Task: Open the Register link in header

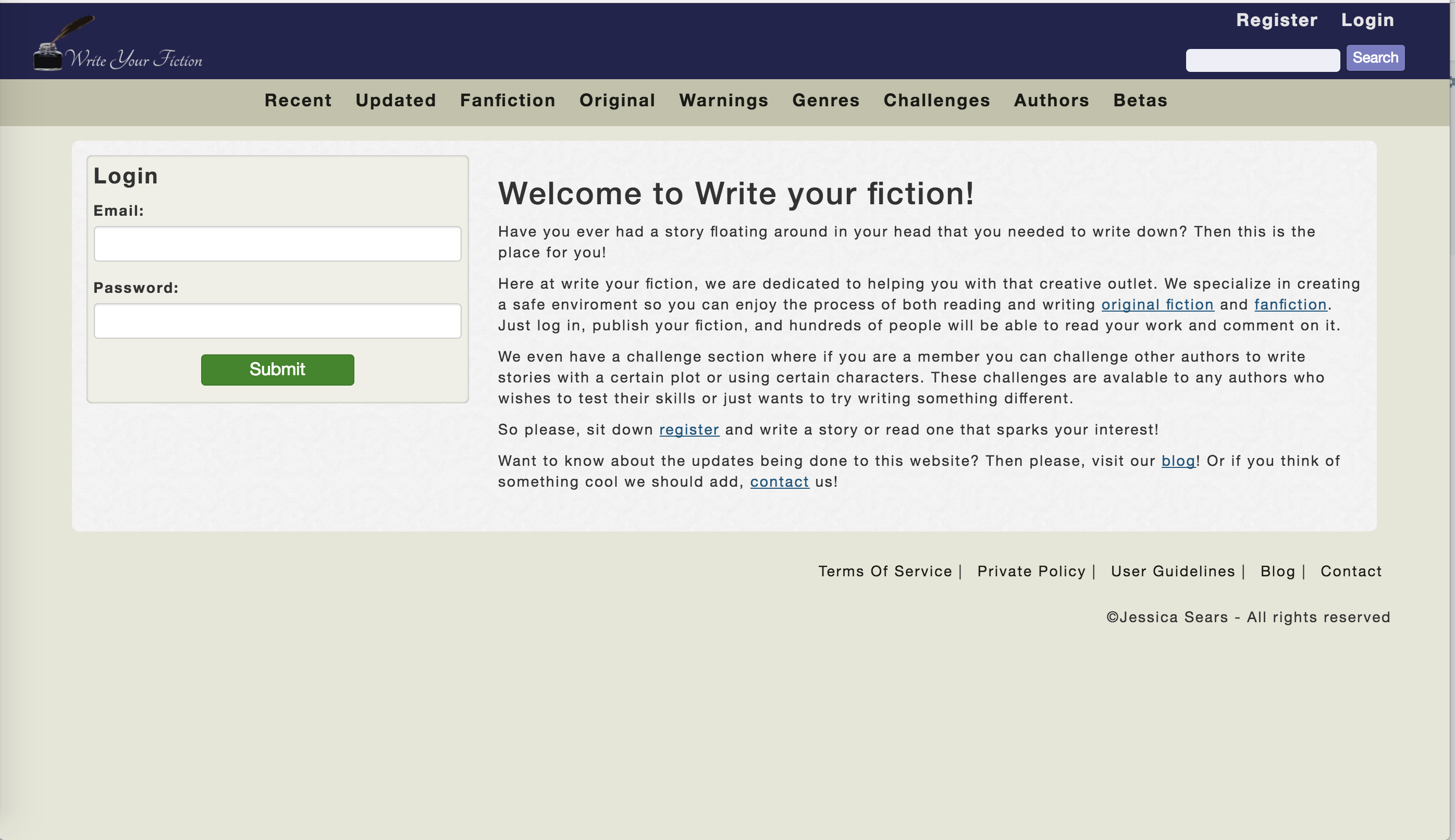Action: pyautogui.click(x=1276, y=20)
